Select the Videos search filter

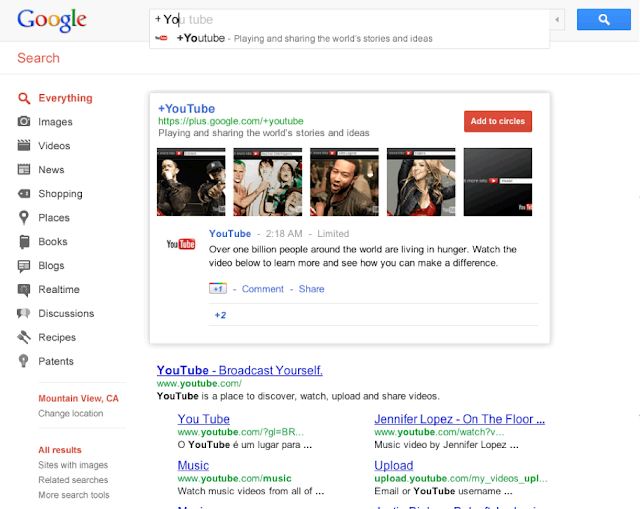click(x=54, y=146)
